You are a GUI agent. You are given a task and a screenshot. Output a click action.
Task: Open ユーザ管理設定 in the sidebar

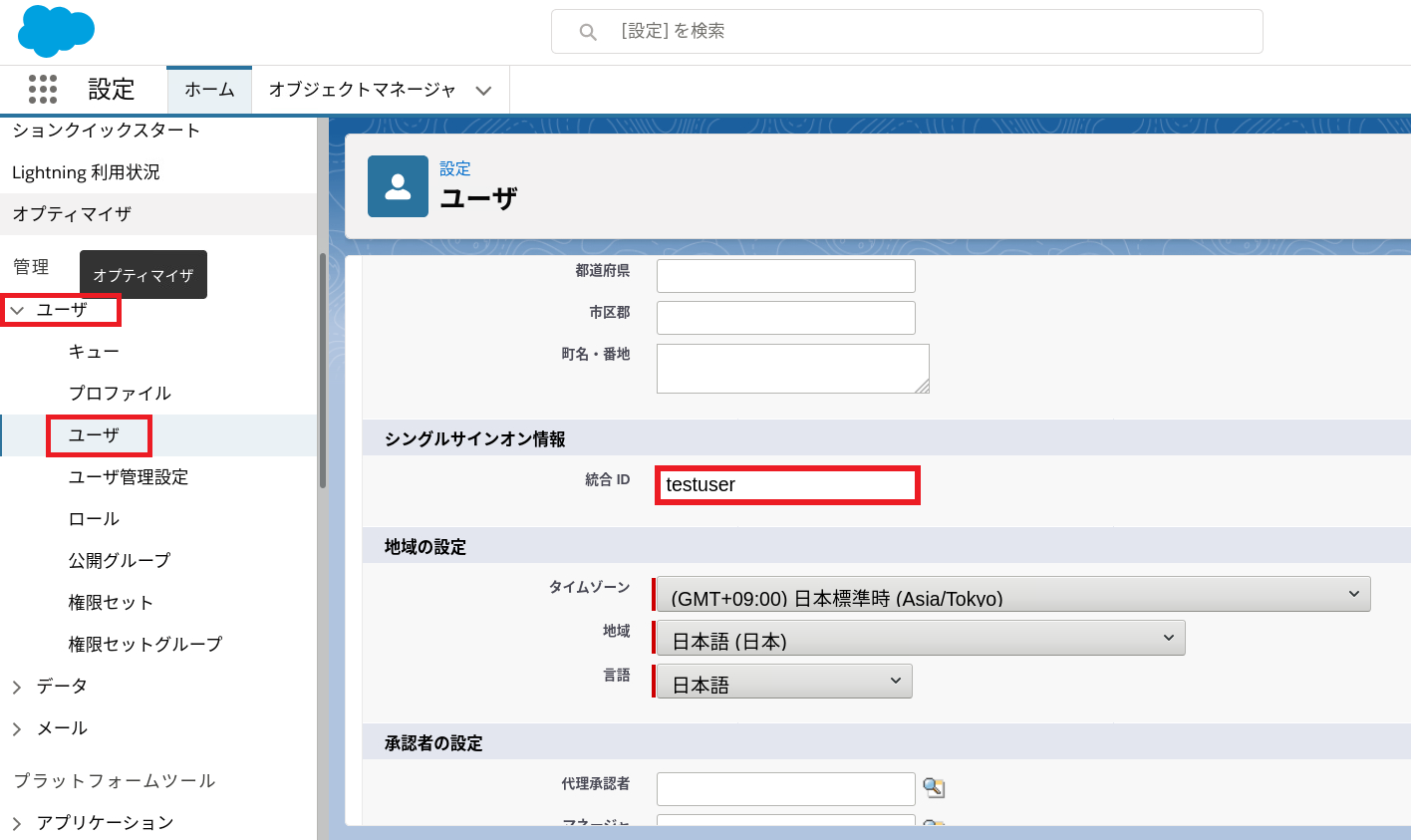click(x=129, y=477)
